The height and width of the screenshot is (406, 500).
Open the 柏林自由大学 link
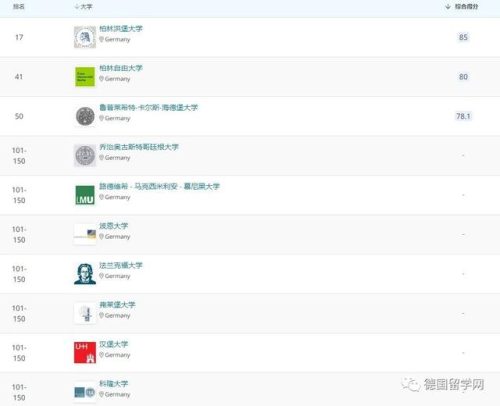[121, 68]
